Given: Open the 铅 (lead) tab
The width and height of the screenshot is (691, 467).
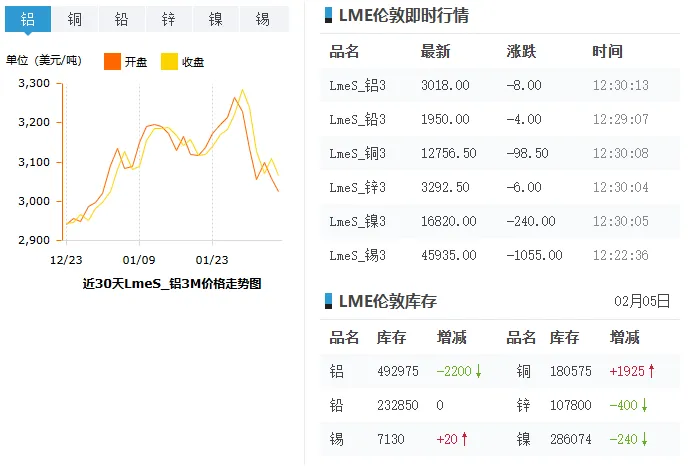Looking at the screenshot, I should (x=122, y=19).
